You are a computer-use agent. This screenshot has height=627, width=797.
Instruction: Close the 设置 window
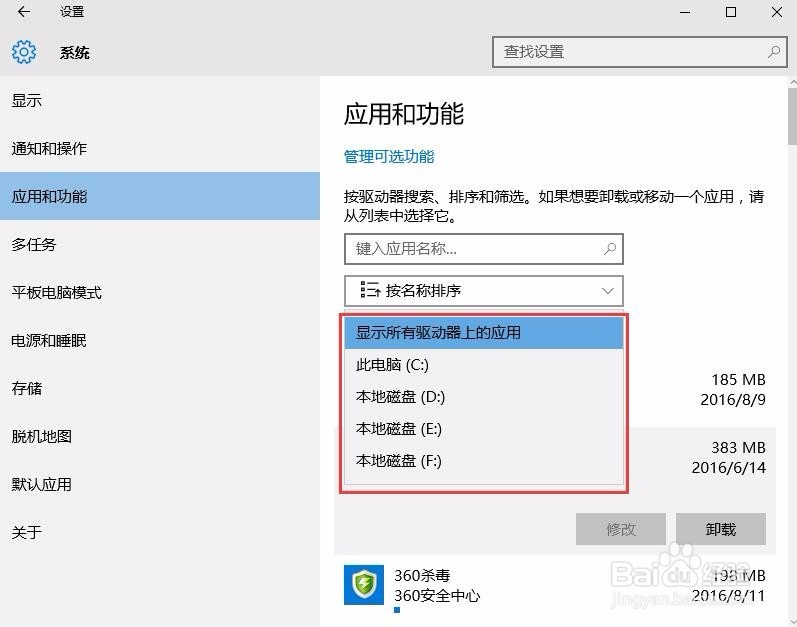tap(777, 12)
